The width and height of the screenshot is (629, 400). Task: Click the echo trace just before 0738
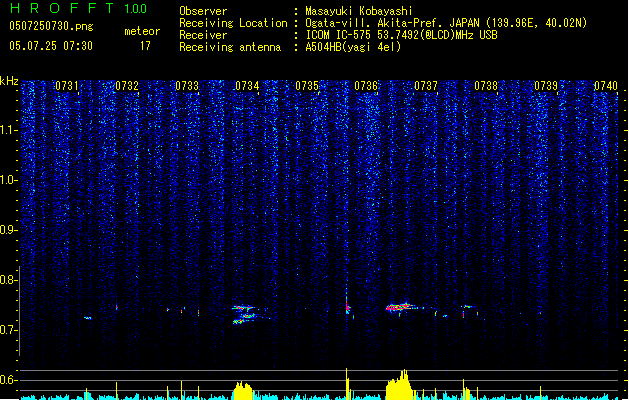[468, 307]
